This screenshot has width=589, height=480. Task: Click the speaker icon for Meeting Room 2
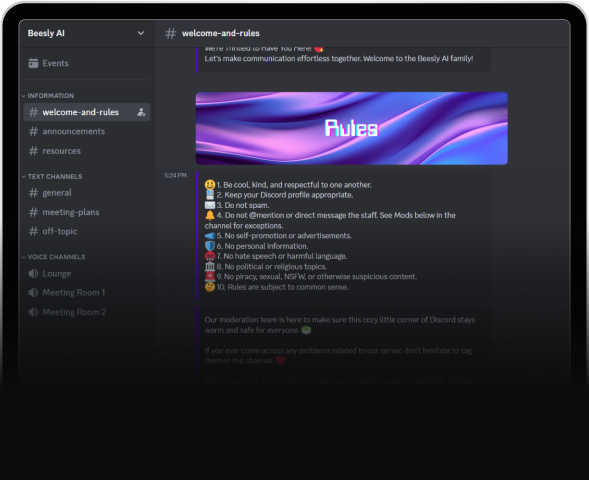pyautogui.click(x=33, y=312)
